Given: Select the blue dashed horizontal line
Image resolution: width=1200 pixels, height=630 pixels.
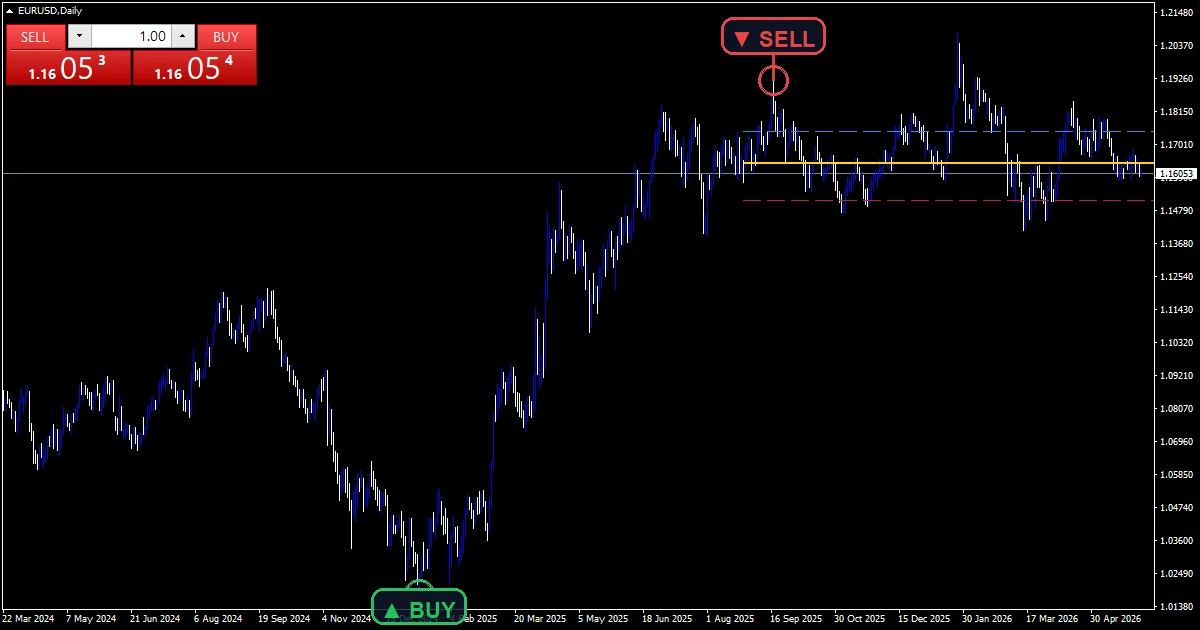Looking at the screenshot, I should [x=948, y=131].
